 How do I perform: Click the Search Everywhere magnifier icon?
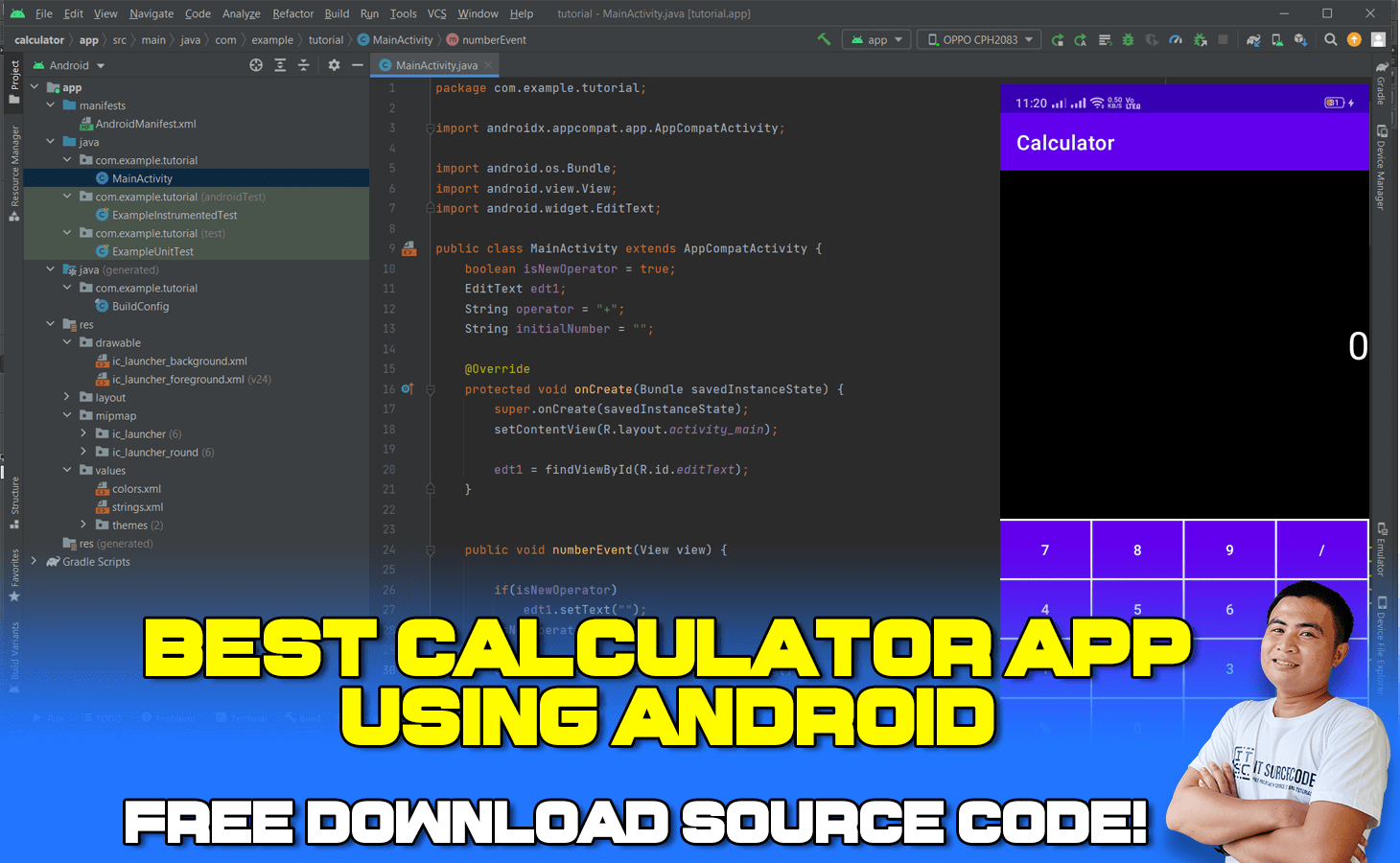tap(1331, 39)
